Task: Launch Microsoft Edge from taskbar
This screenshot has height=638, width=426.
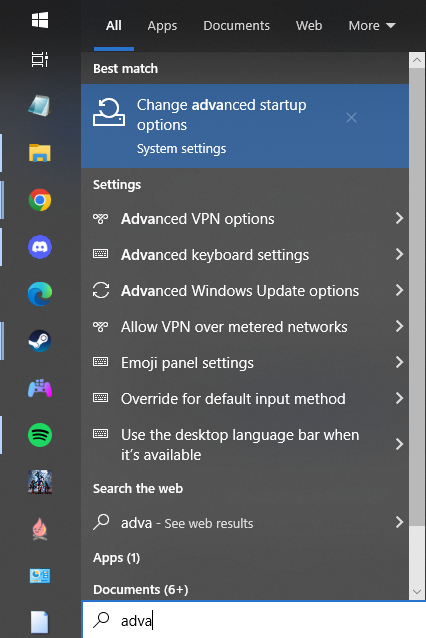Action: (x=40, y=294)
